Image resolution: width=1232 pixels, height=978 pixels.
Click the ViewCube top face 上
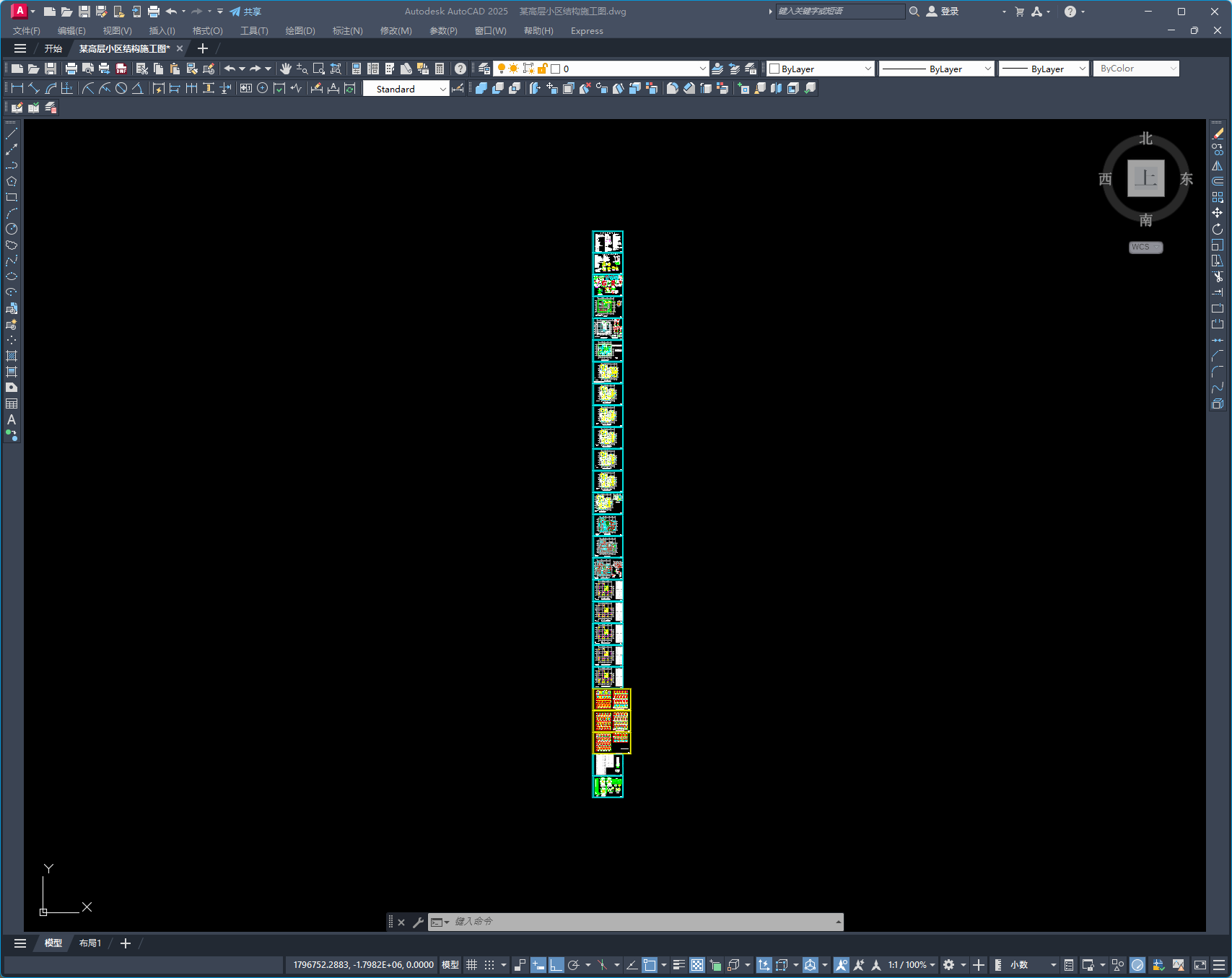(1146, 178)
